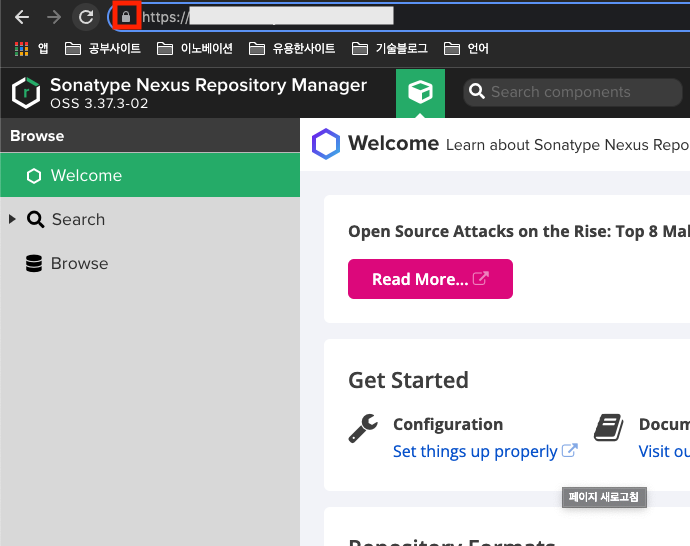The image size is (690, 546).
Task: Expand the Search node triangle in sidebar
Action: point(12,219)
